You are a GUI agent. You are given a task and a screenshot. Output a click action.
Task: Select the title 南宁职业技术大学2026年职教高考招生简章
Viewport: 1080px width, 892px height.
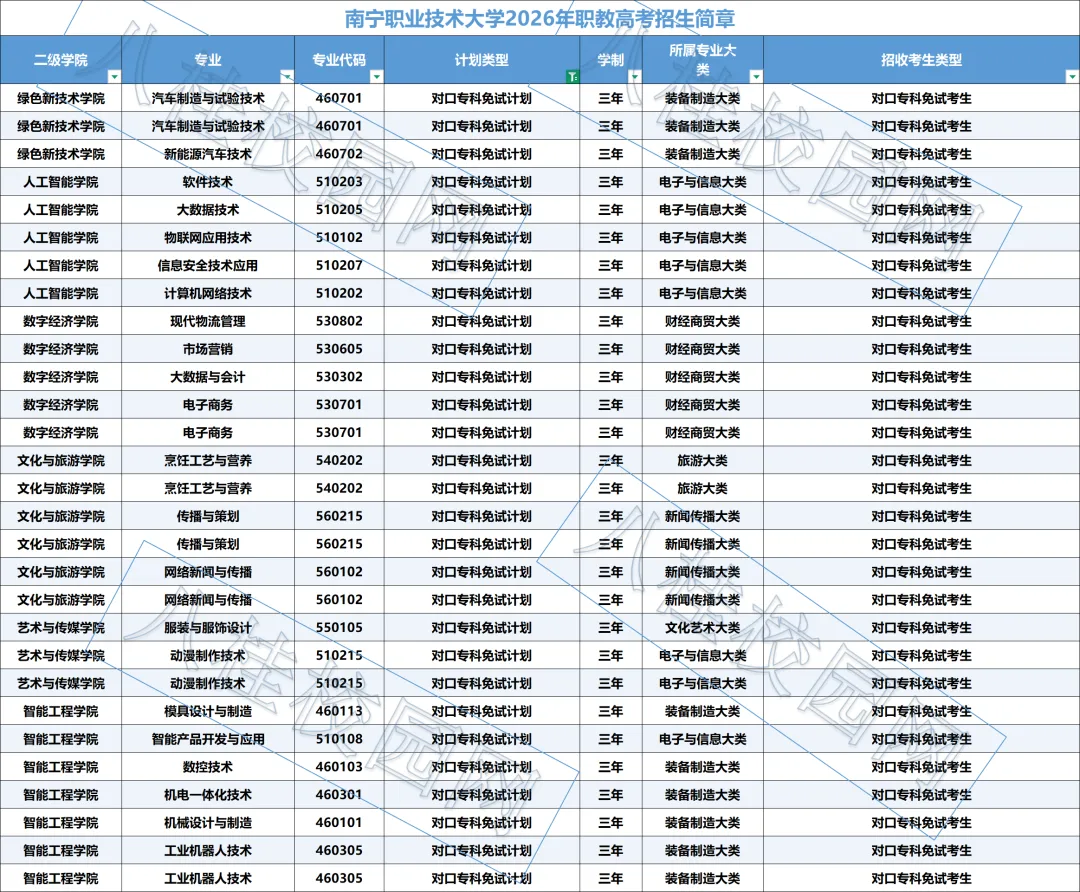pyautogui.click(x=540, y=19)
